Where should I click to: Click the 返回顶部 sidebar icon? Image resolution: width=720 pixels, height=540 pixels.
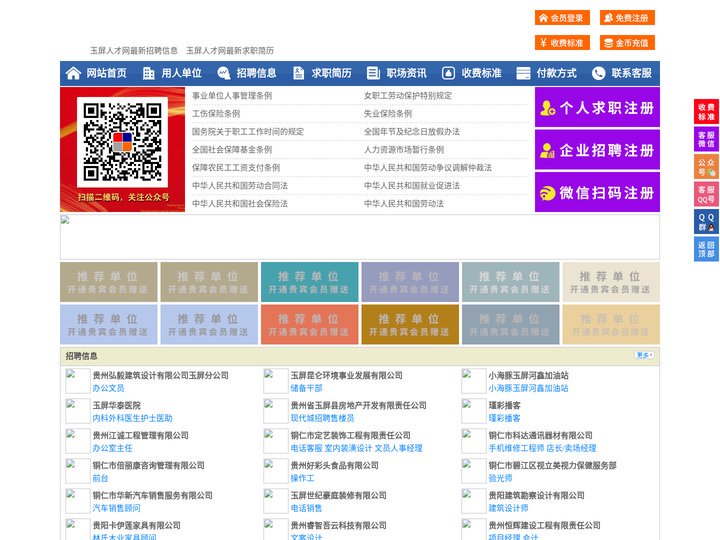point(706,249)
